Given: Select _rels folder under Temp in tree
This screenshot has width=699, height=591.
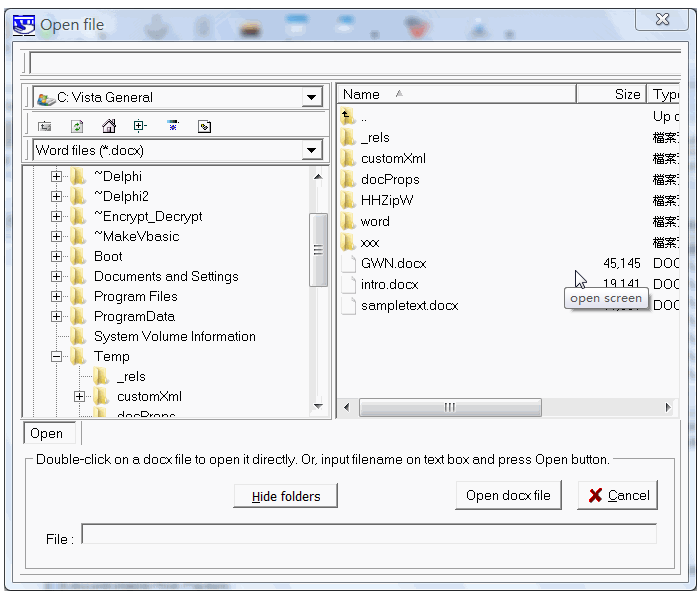Looking at the screenshot, I should click(132, 377).
